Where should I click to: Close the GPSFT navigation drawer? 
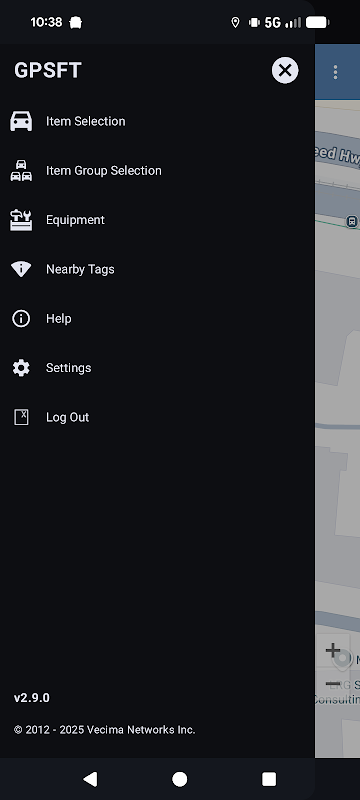pyautogui.click(x=285, y=70)
